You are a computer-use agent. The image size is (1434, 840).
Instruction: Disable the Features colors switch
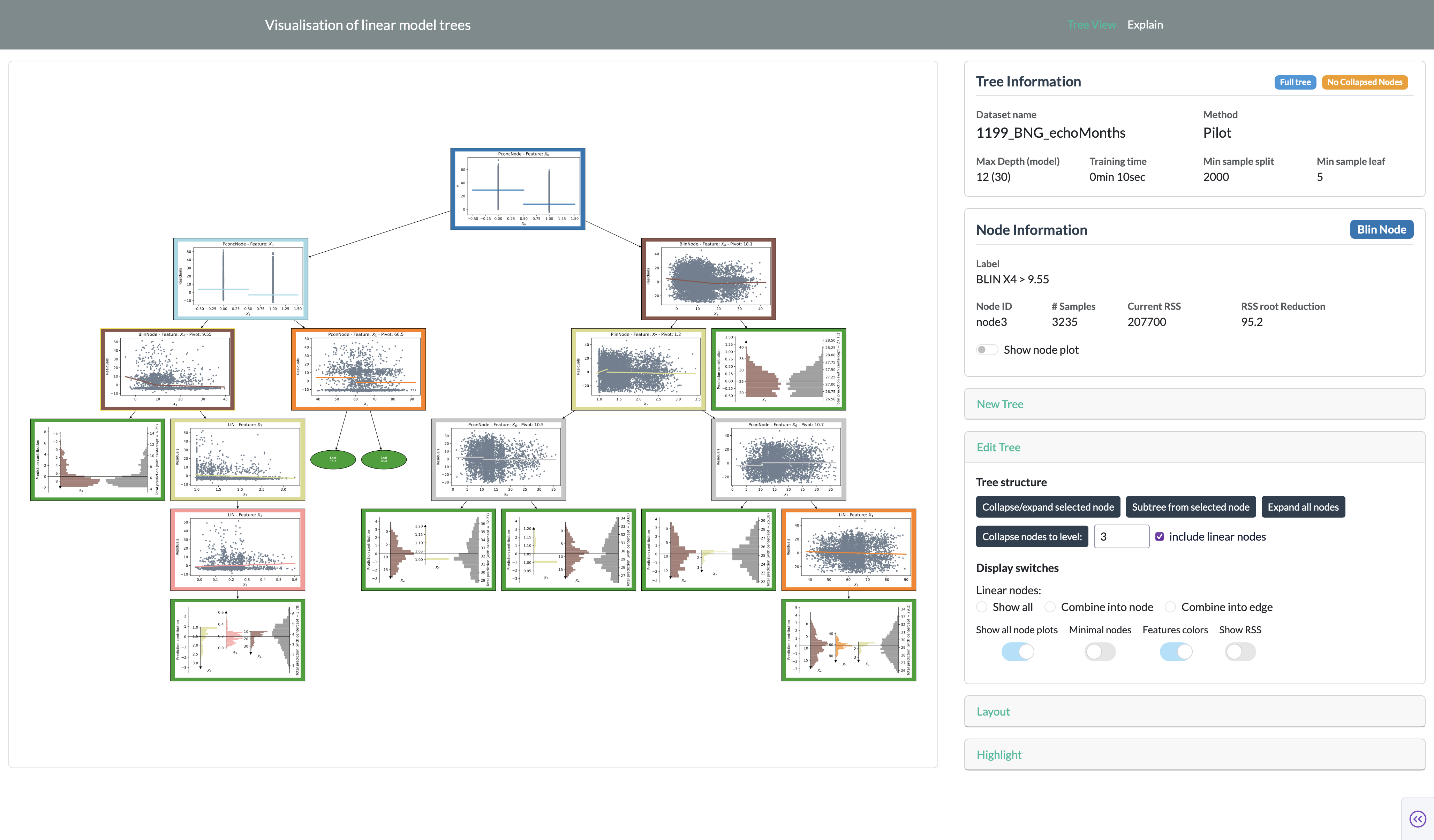pos(1176,652)
